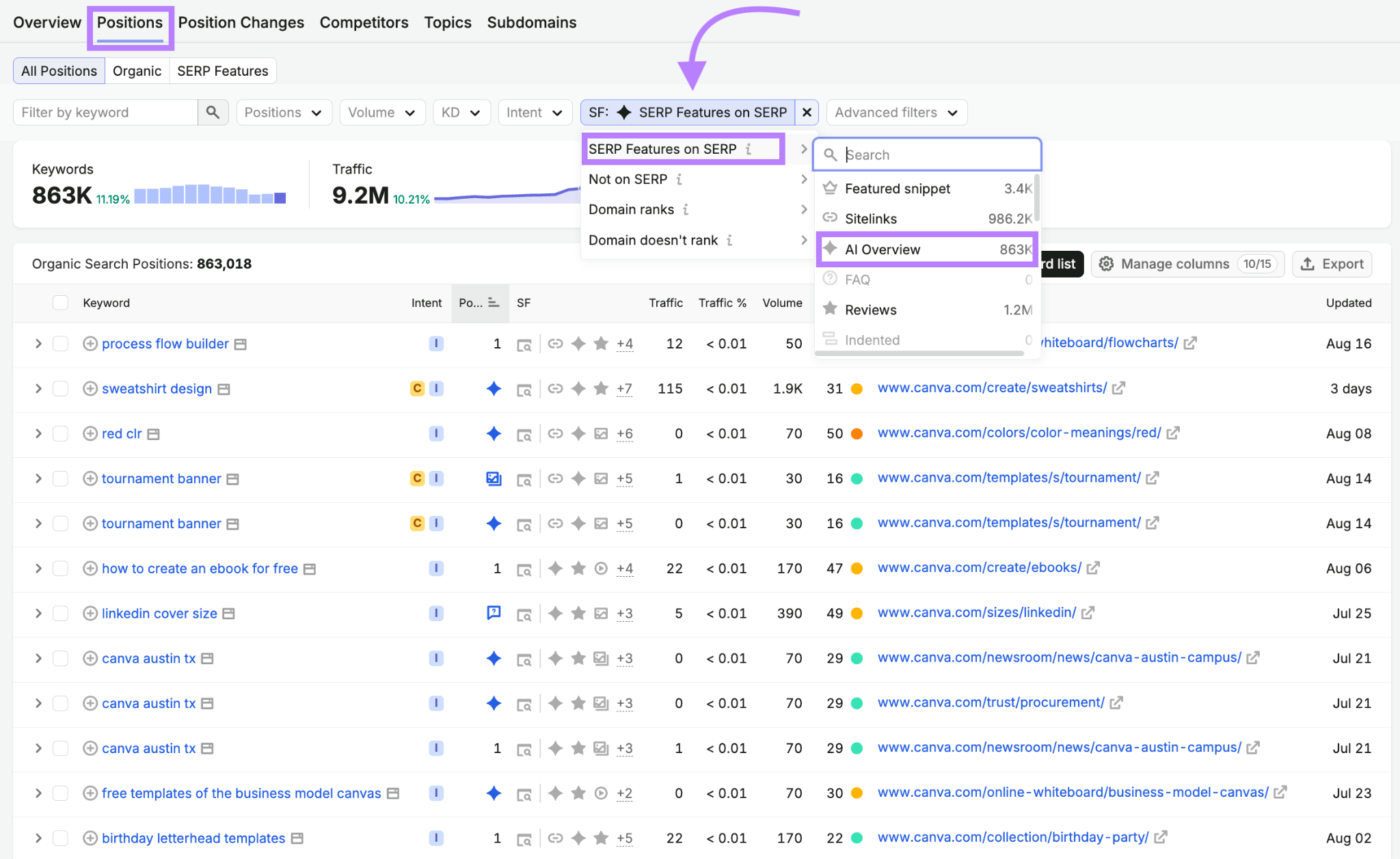
Task: Open external link icon for color-meanings/red URL
Action: (1173, 433)
